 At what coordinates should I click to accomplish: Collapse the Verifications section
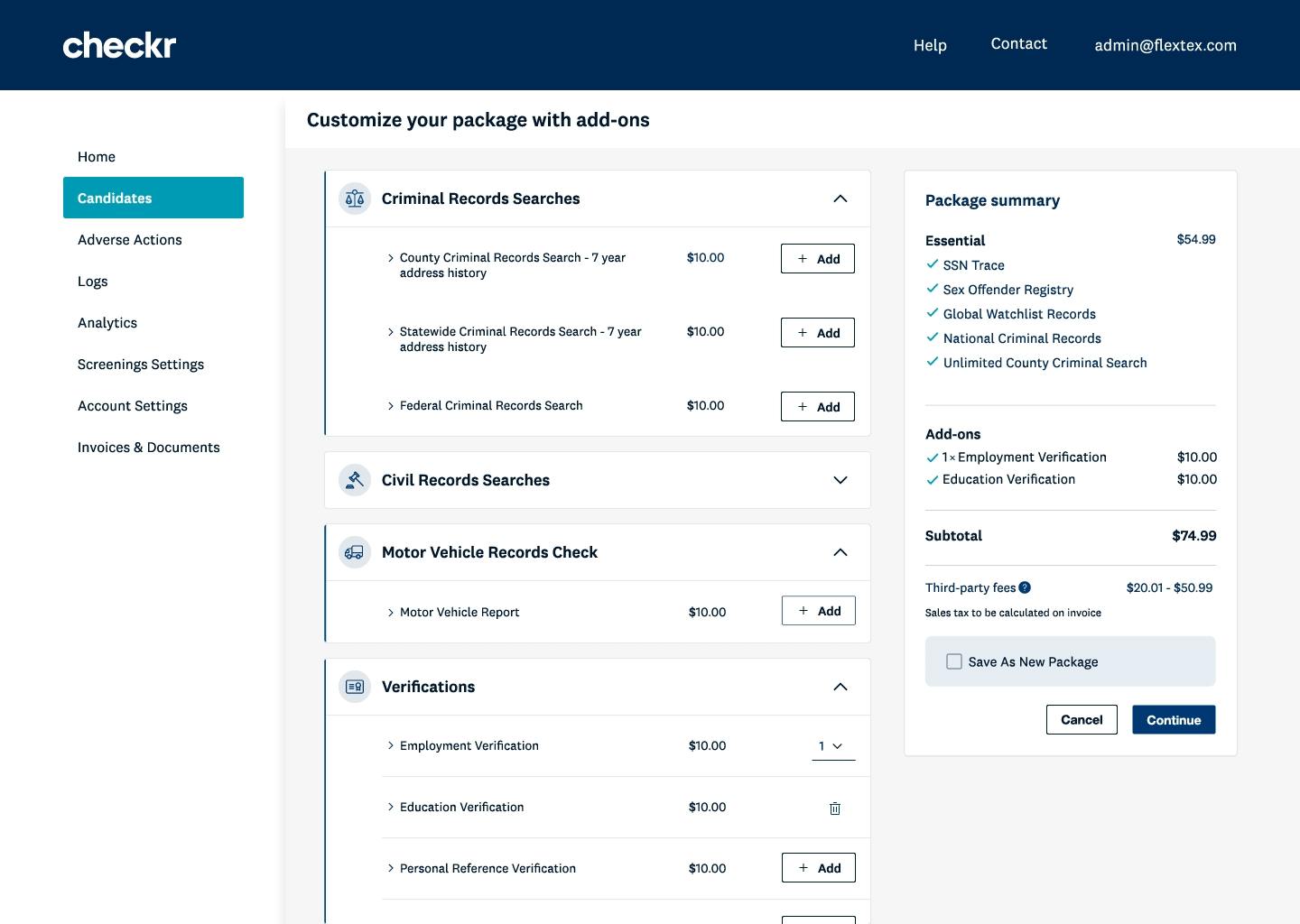840,687
